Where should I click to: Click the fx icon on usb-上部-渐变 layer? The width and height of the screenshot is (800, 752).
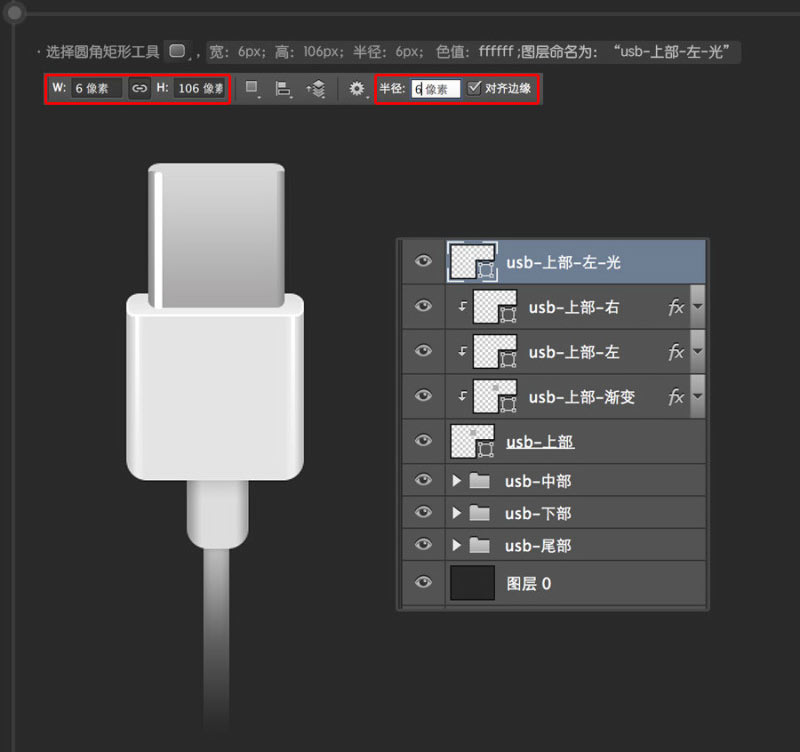click(675, 396)
